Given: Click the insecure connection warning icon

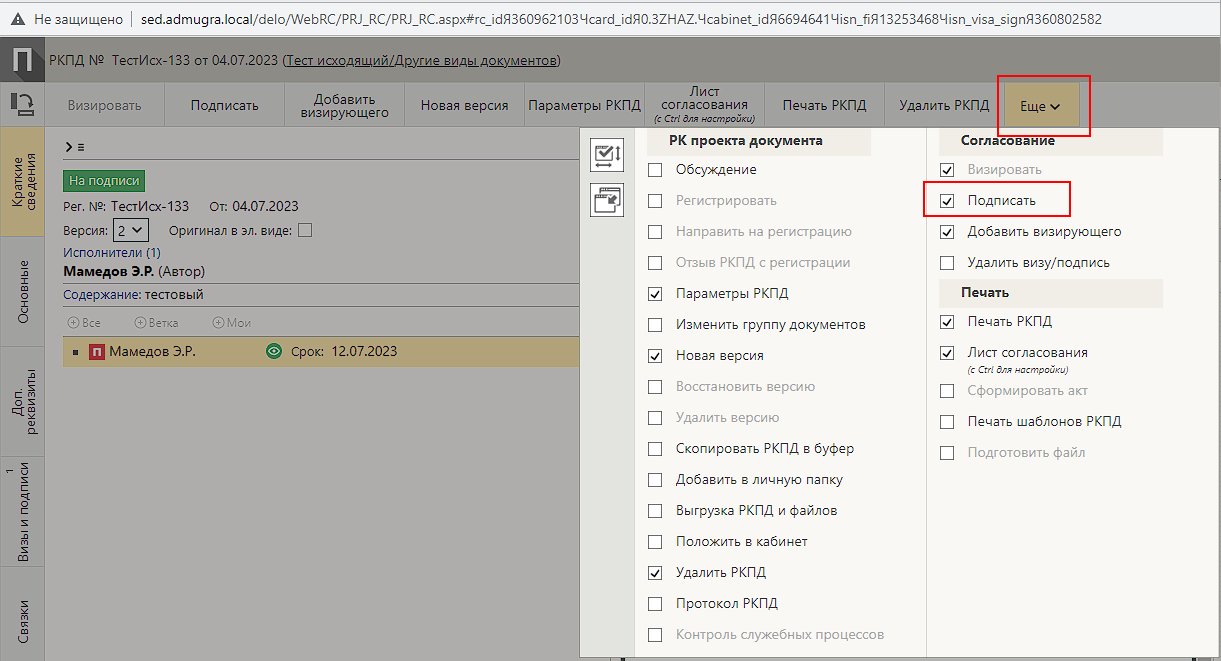Looking at the screenshot, I should (x=17, y=19).
